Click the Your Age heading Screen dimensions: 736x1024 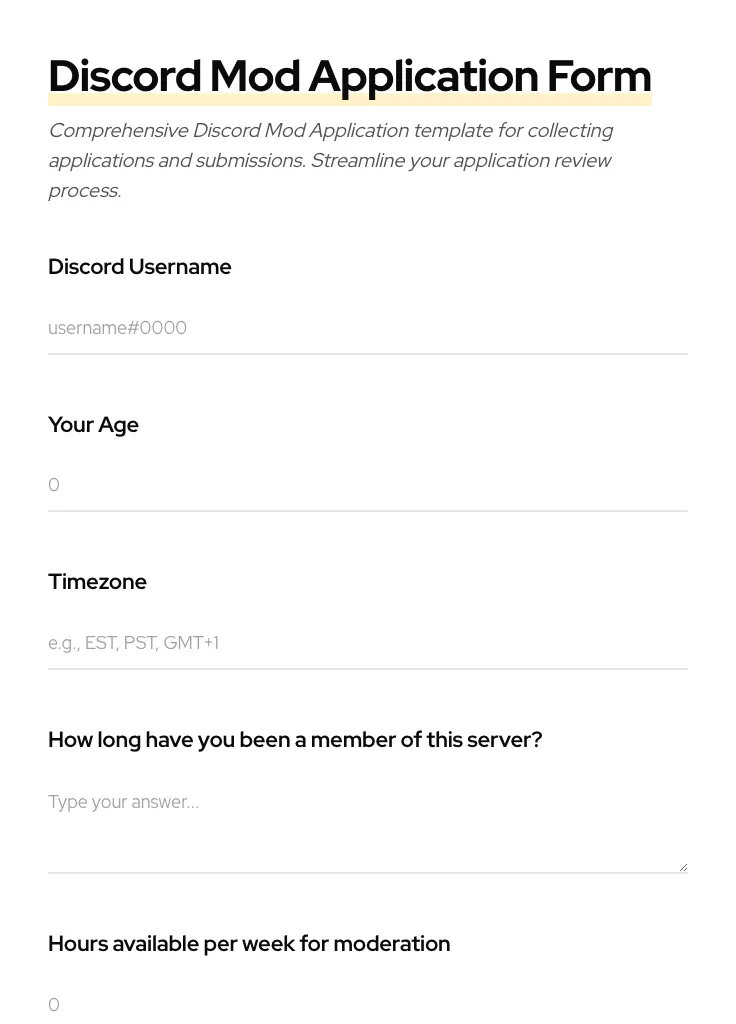pos(93,425)
